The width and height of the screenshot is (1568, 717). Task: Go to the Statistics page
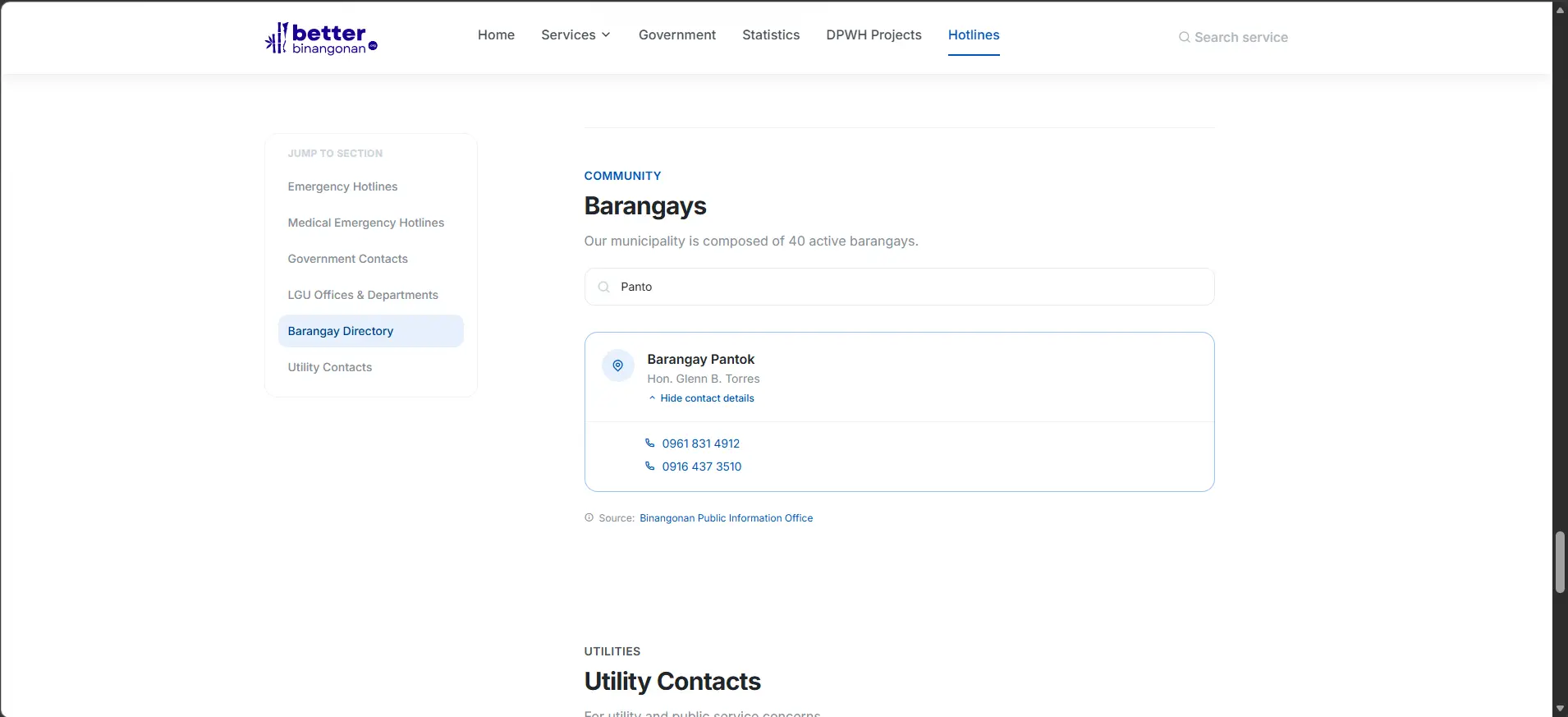coord(771,34)
